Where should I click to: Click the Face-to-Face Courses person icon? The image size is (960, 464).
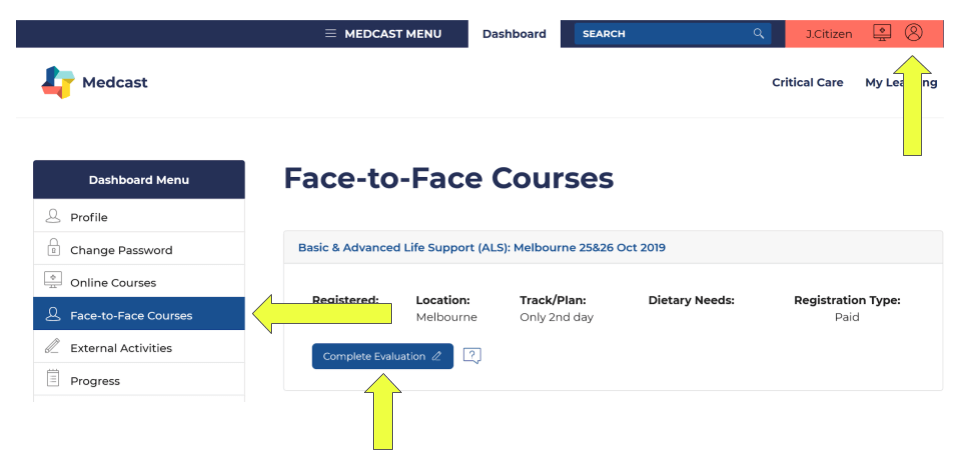pyautogui.click(x=53, y=314)
